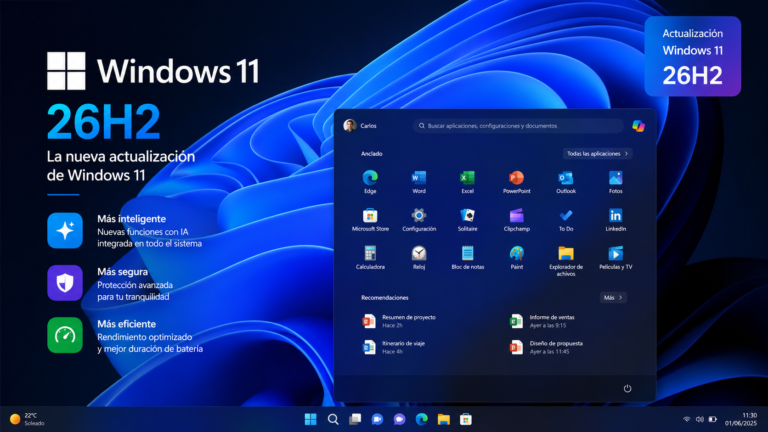Click the battery icon in system tray
This screenshot has width=768, height=432.
tap(713, 419)
